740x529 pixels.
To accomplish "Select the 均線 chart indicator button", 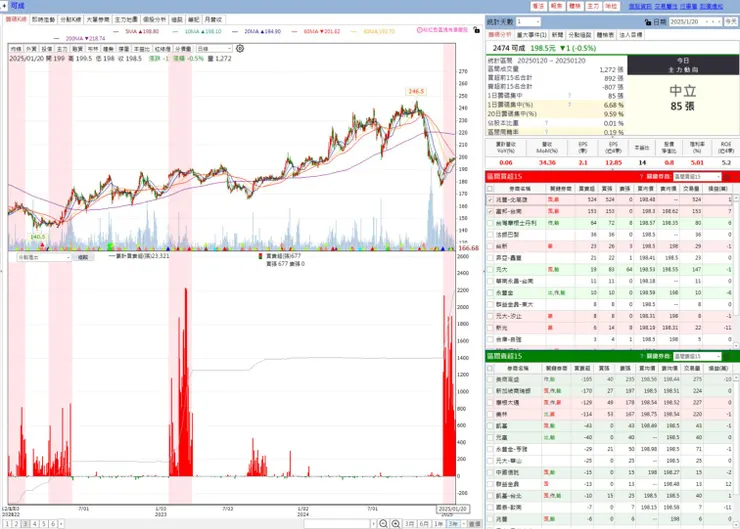I will [16, 49].
